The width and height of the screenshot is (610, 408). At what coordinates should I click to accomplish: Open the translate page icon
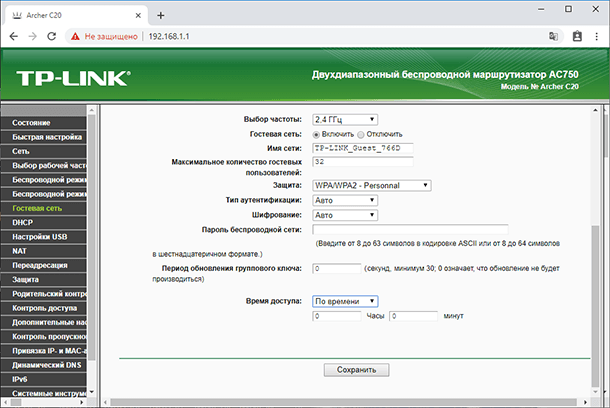(x=553, y=36)
